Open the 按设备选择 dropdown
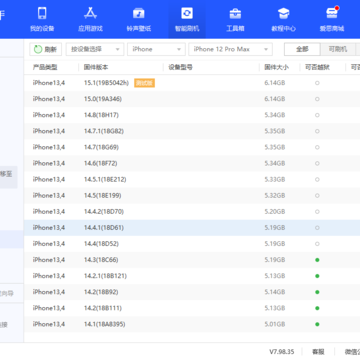Screen dimensions: 360x360 coord(95,49)
